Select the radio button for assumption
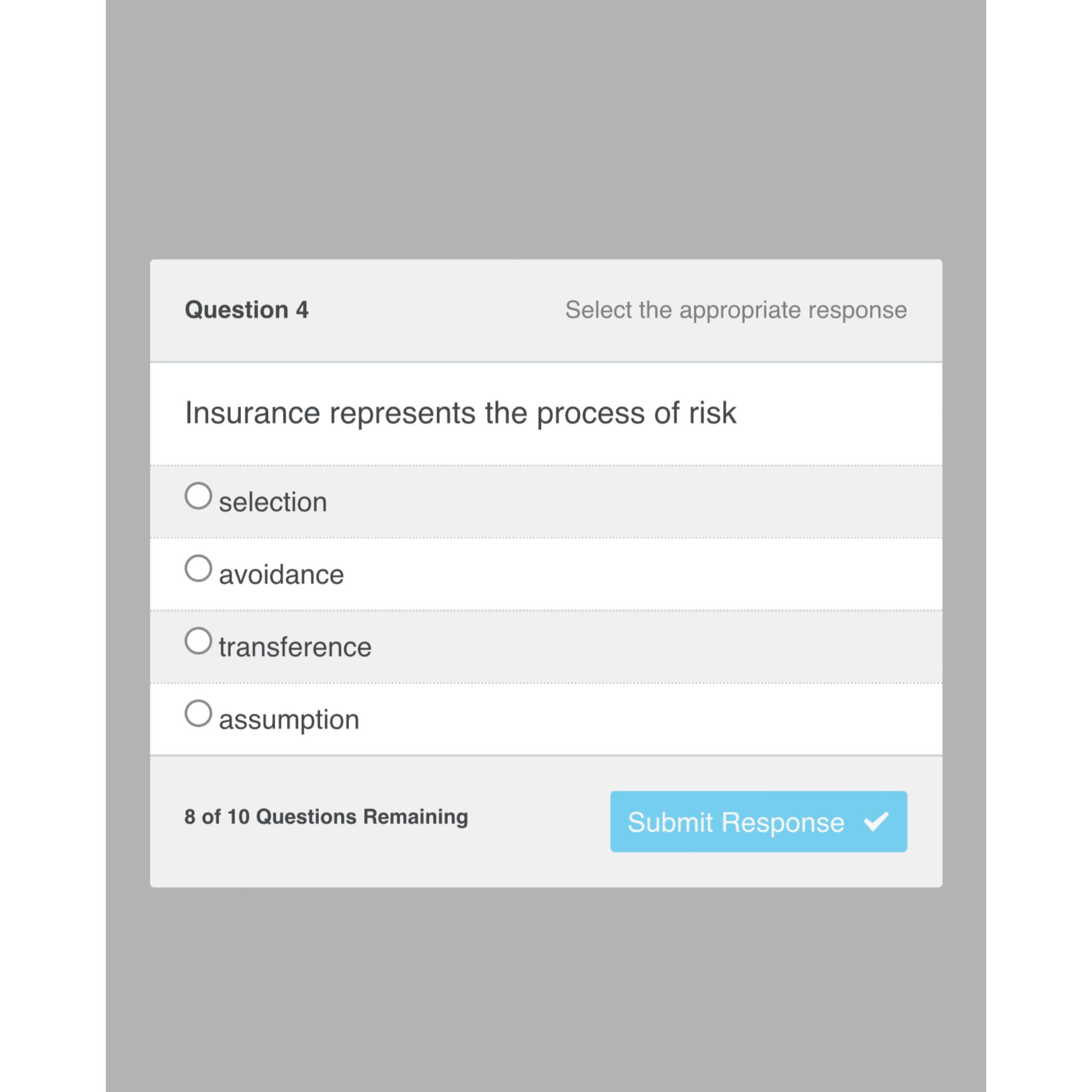1092x1092 pixels. coord(198,714)
